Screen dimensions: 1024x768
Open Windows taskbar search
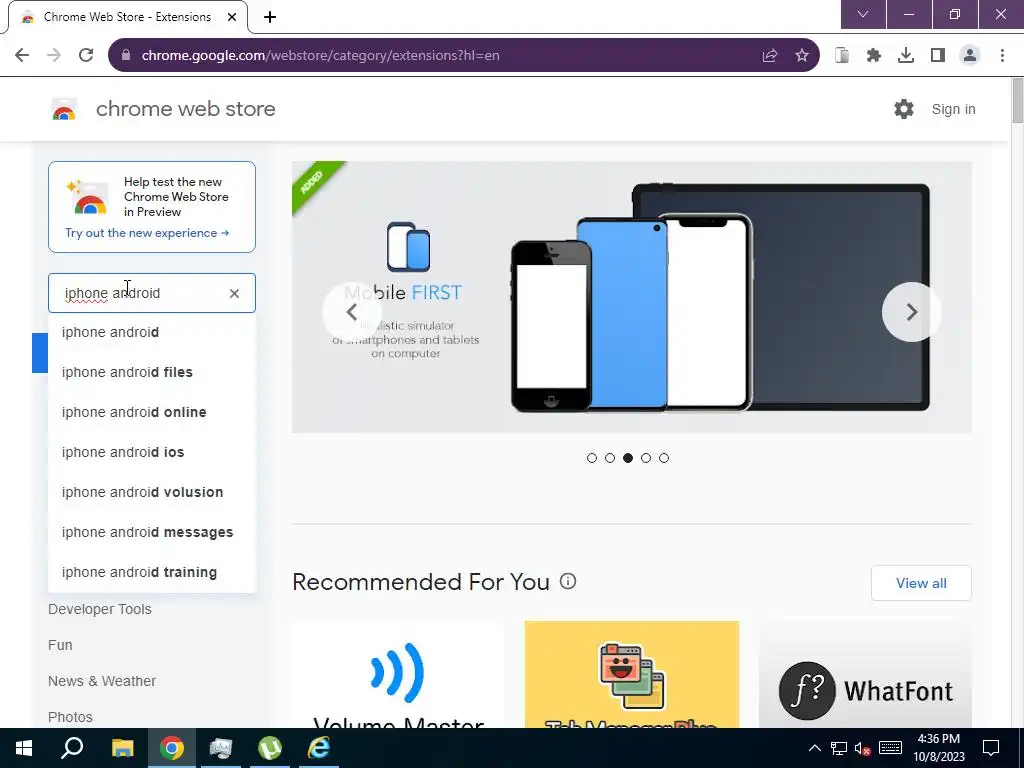click(x=72, y=748)
